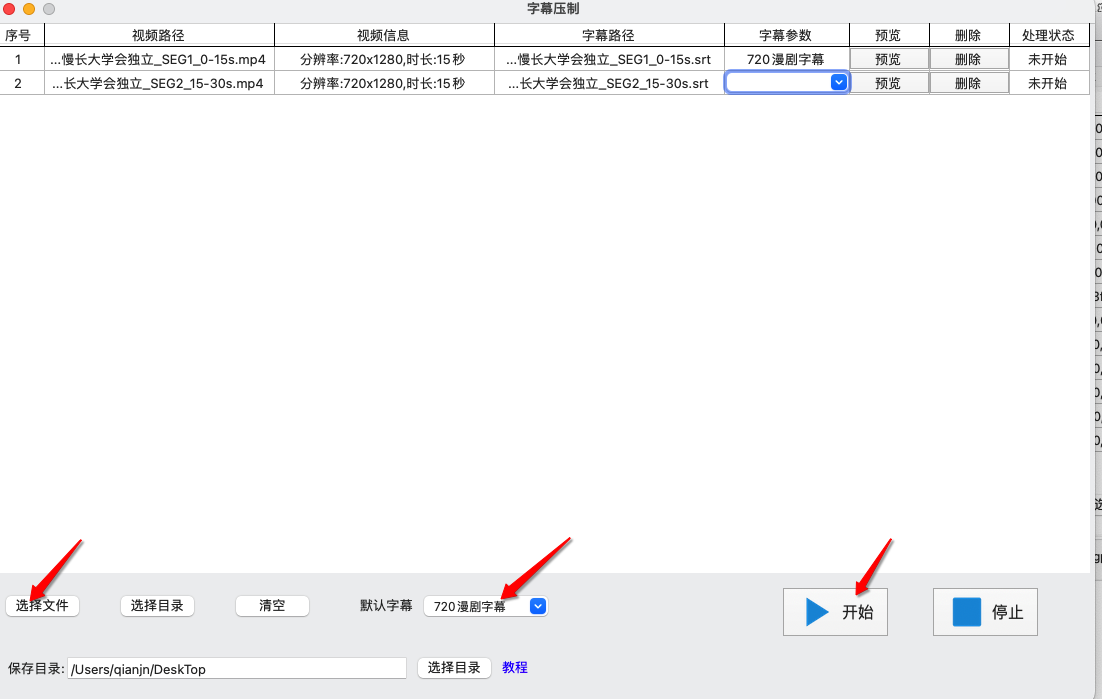Screen dimensions: 1102x699
Task: Click row 2 video info cell
Action: (x=384, y=83)
